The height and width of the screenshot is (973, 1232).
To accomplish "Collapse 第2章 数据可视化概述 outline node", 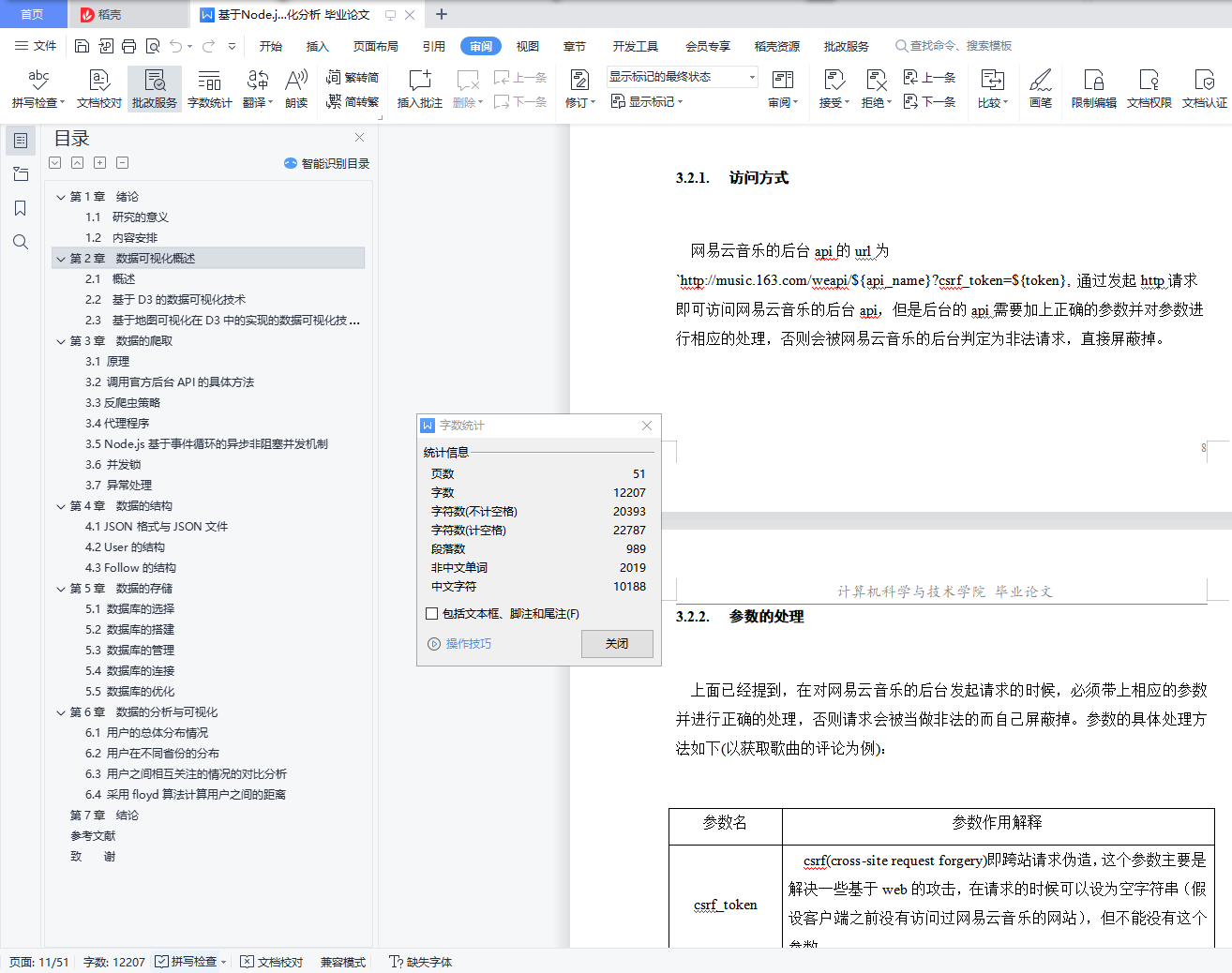I will click(61, 259).
